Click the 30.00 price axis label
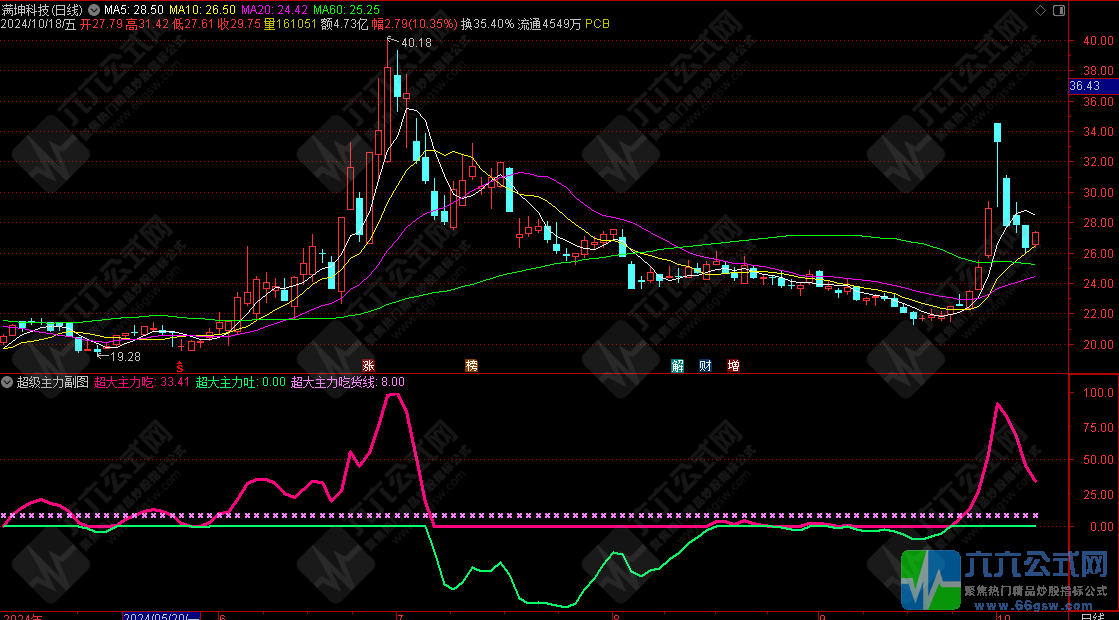The height and width of the screenshot is (620, 1119). tap(1098, 193)
